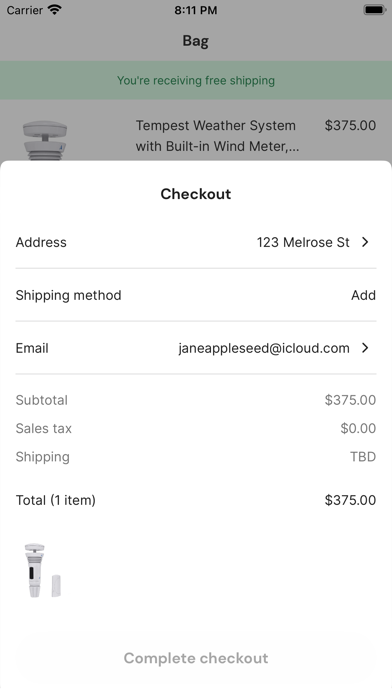Click the Total (1 item) line
This screenshot has width=392, height=696.
196,500
